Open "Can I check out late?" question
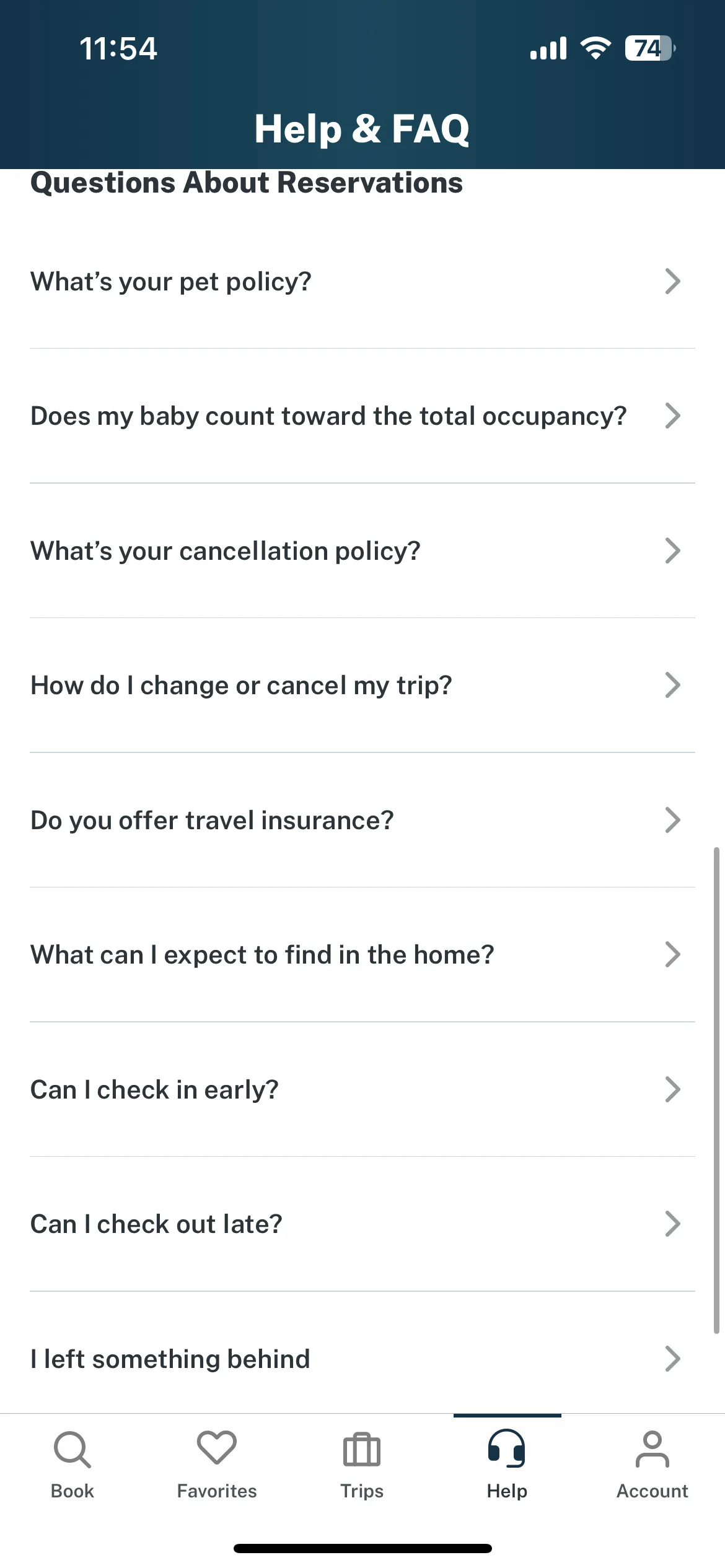Image resolution: width=725 pixels, height=1568 pixels. [362, 1224]
